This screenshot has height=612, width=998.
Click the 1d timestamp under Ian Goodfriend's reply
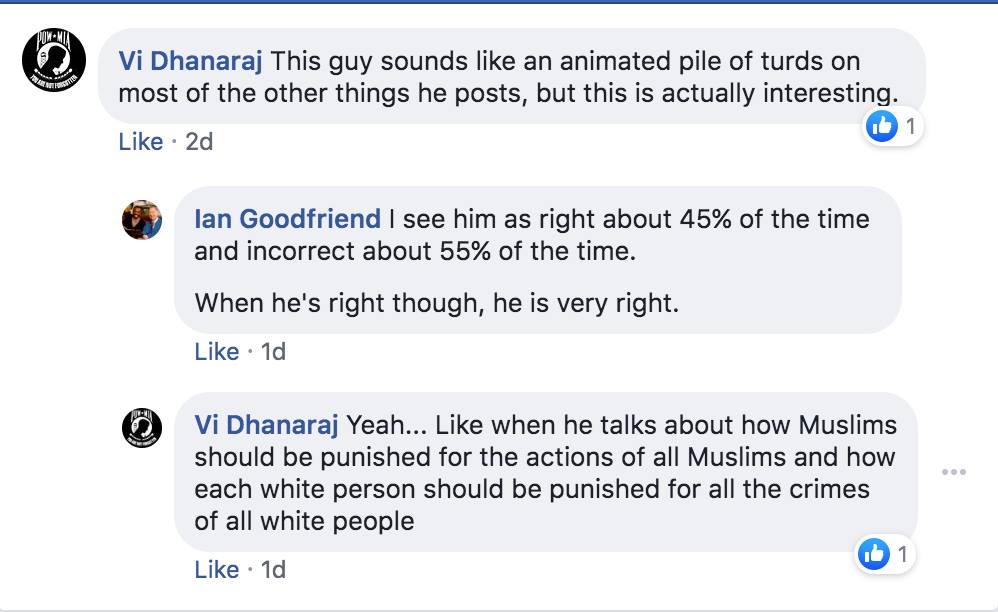coord(273,352)
